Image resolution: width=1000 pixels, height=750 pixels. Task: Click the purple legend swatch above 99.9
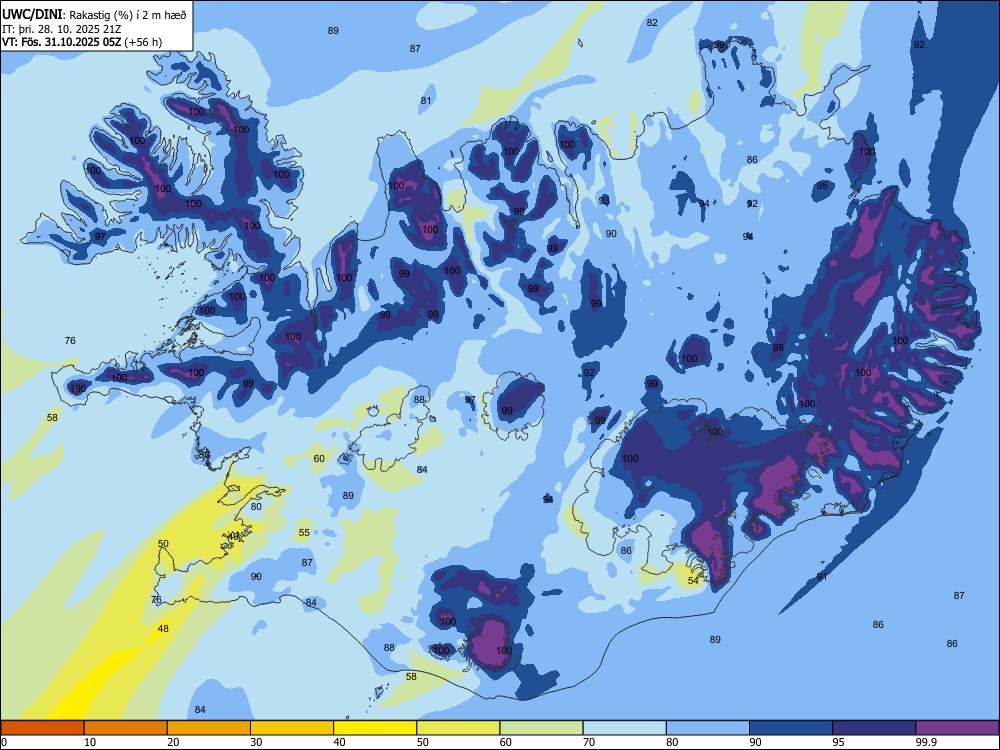click(957, 728)
